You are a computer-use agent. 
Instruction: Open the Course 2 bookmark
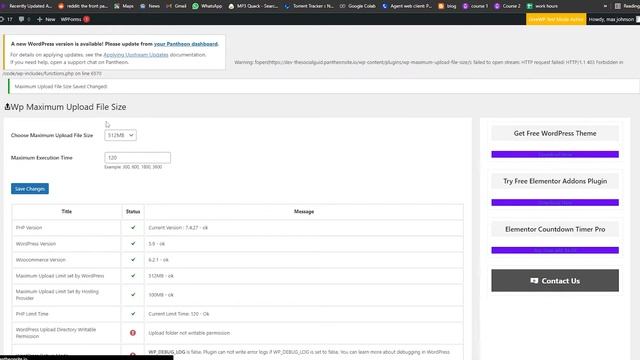pos(507,6)
